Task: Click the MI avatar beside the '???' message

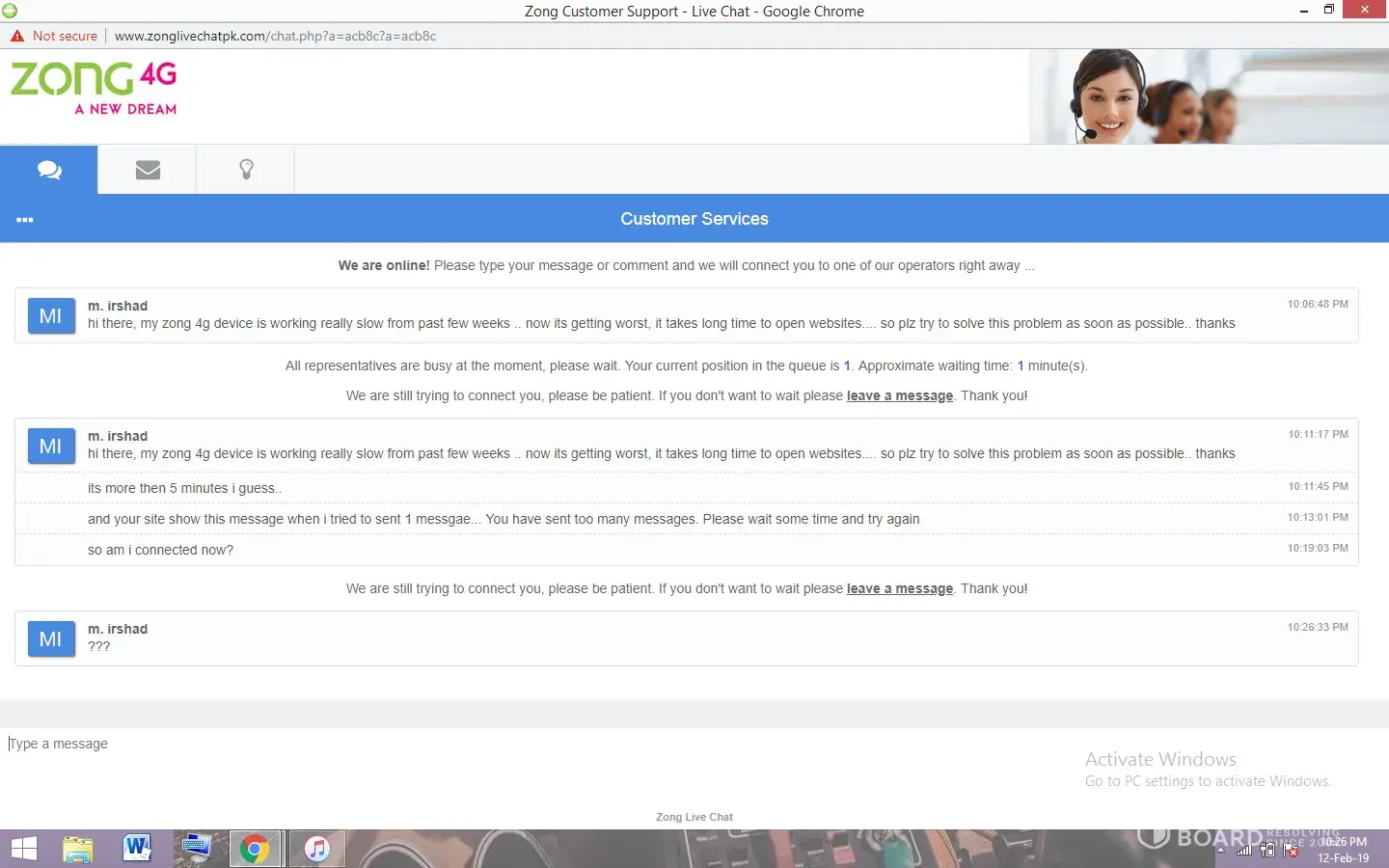Action: pos(51,638)
